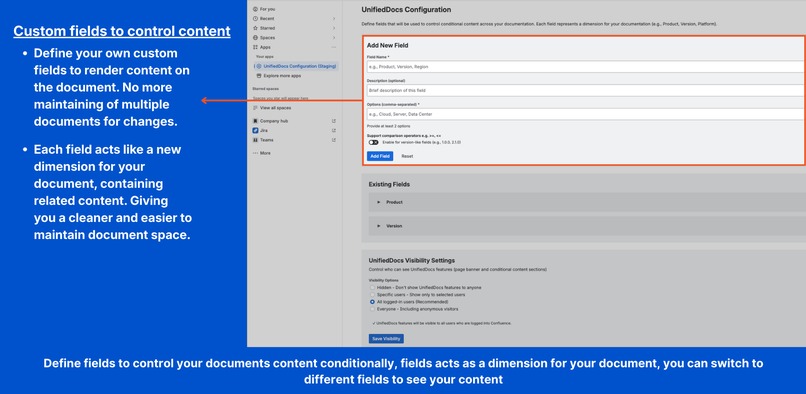Image resolution: width=806 pixels, height=394 pixels.
Task: Expand the Recent submenu chevron
Action: [x=334, y=19]
